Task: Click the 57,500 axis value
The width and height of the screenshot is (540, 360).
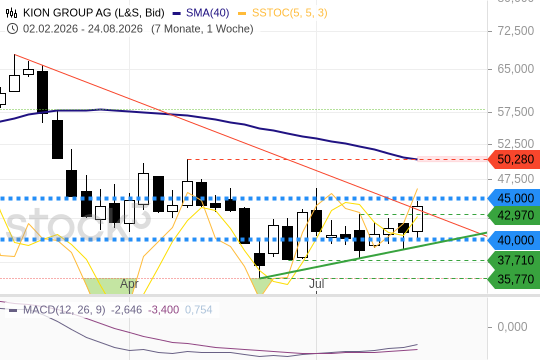Action: click(516, 112)
